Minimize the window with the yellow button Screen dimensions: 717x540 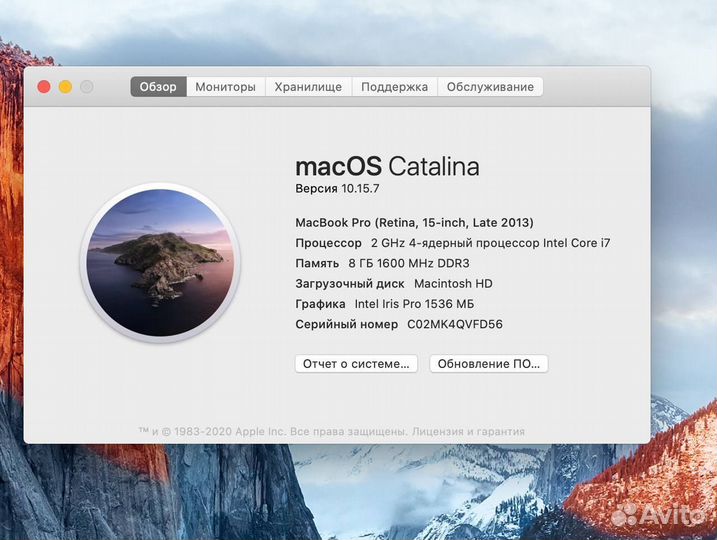click(65, 86)
